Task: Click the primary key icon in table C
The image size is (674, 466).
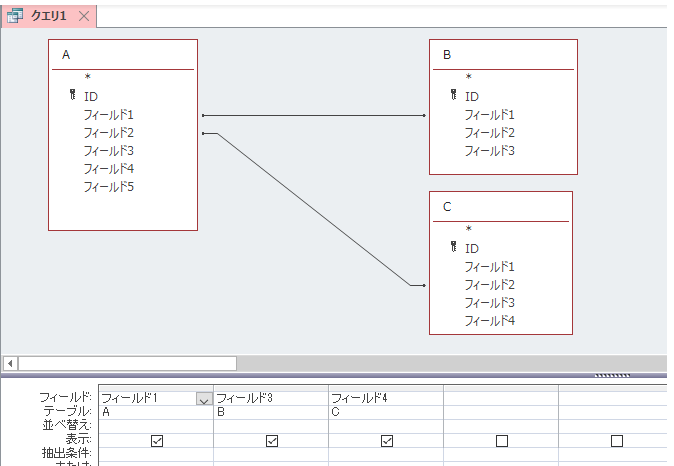Action: [453, 246]
